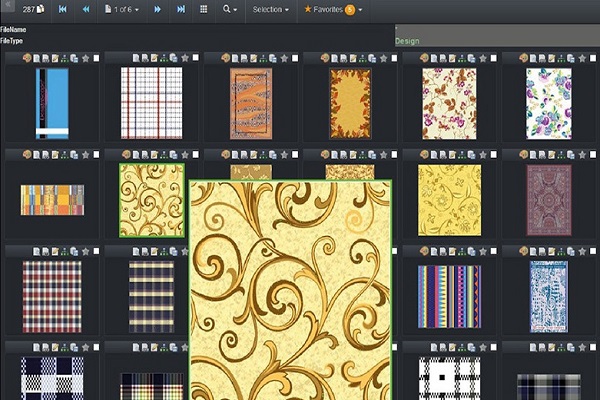Open the second document icon on the orange zebra rug

(x=245, y=58)
